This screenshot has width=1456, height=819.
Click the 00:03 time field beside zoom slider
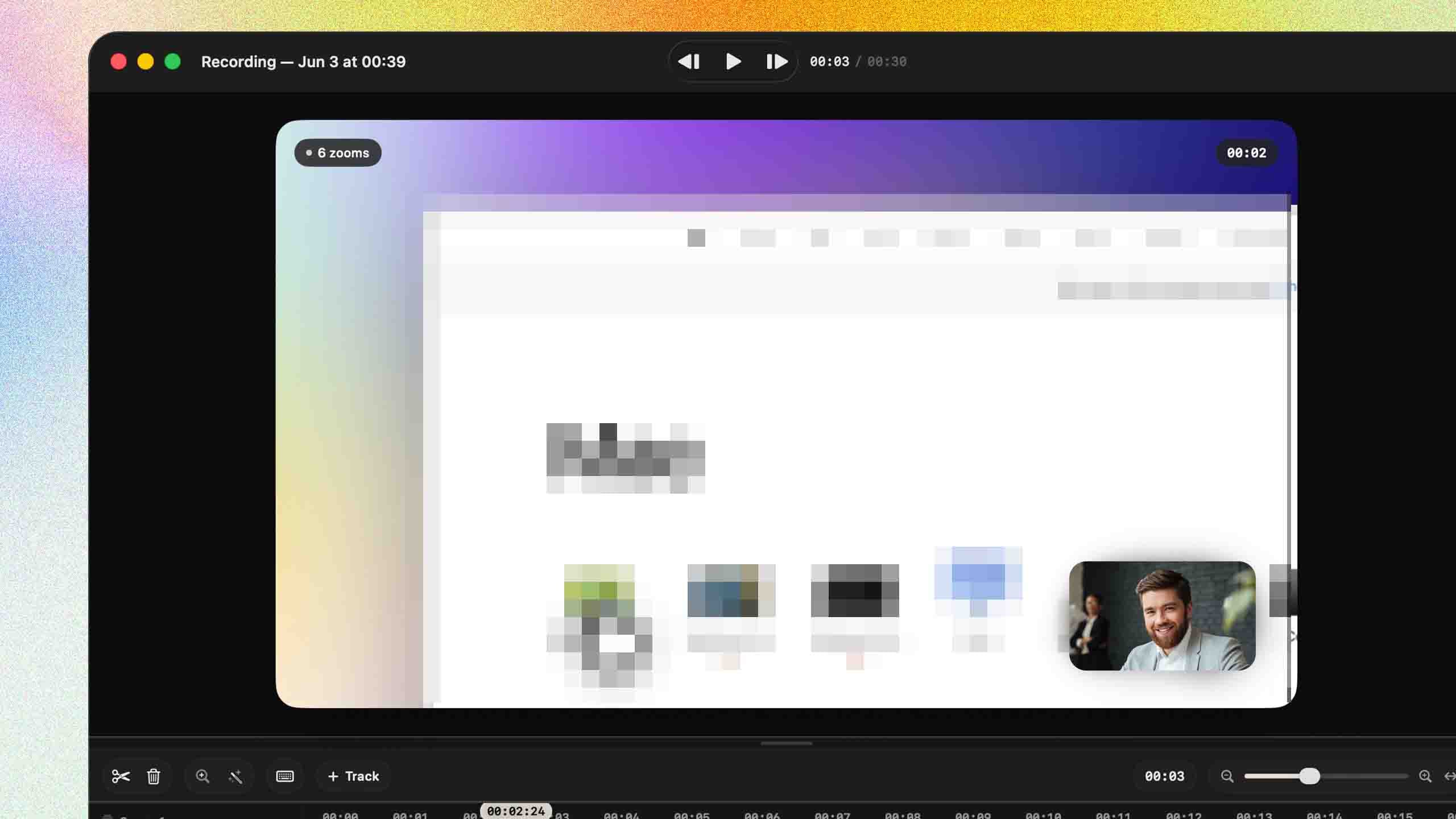tap(1164, 776)
